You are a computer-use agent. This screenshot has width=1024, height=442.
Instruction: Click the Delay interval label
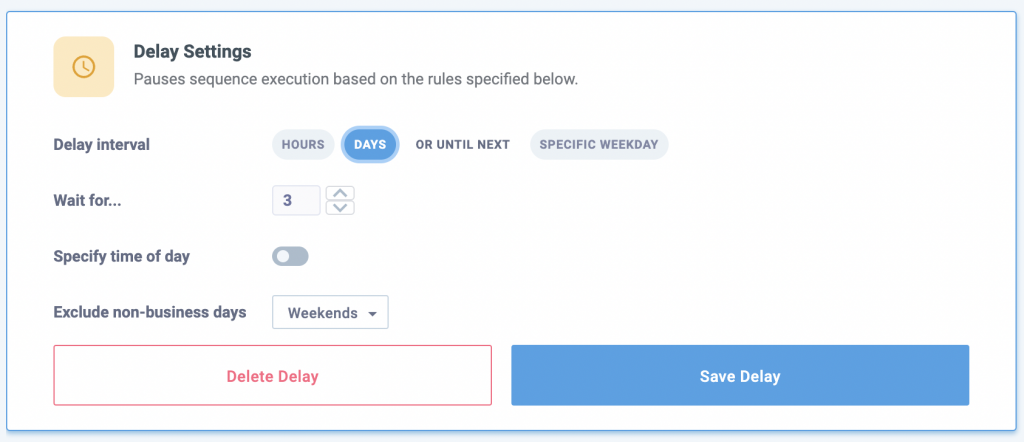tap(101, 144)
